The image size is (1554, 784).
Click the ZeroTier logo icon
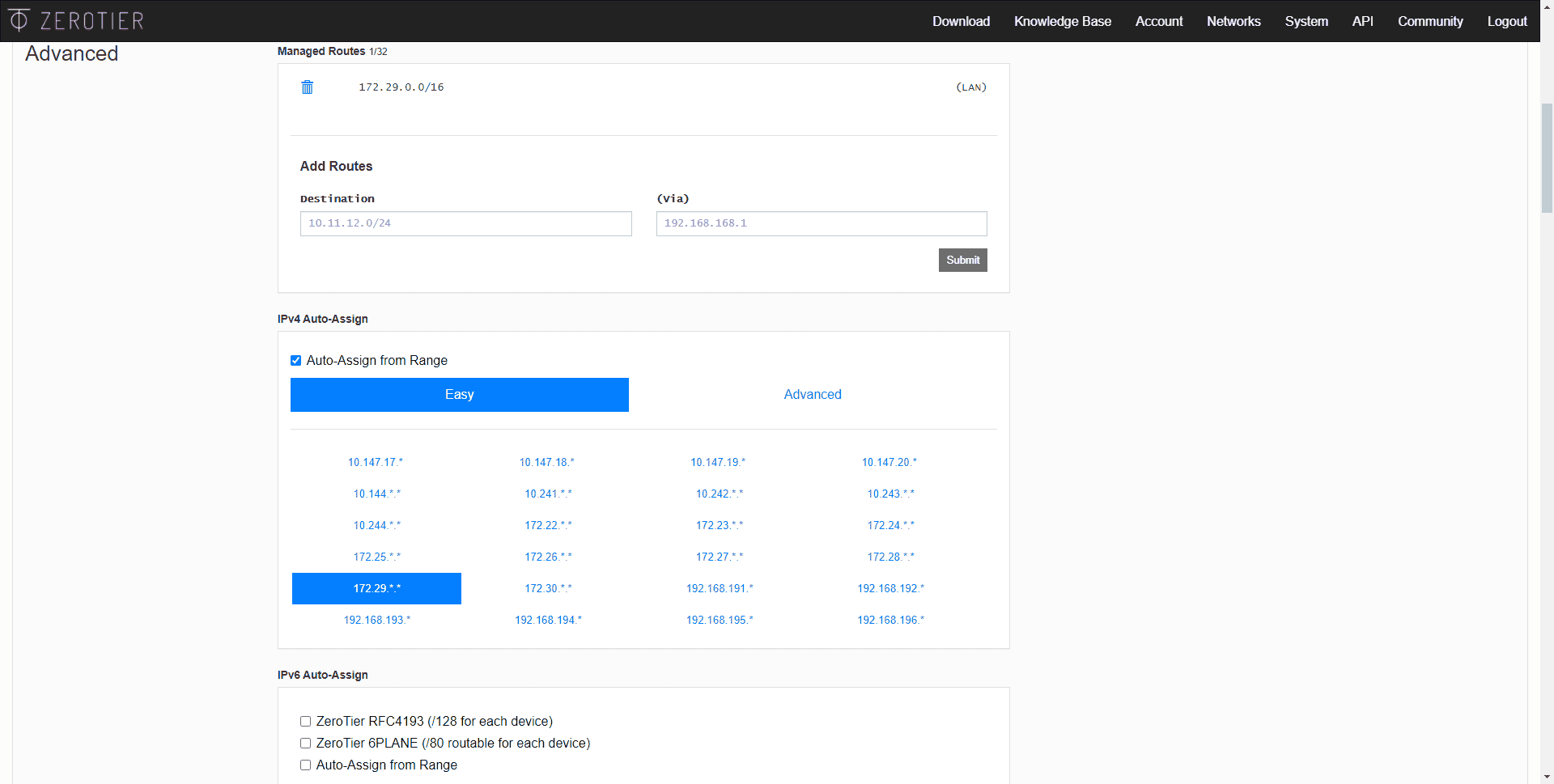[x=19, y=20]
